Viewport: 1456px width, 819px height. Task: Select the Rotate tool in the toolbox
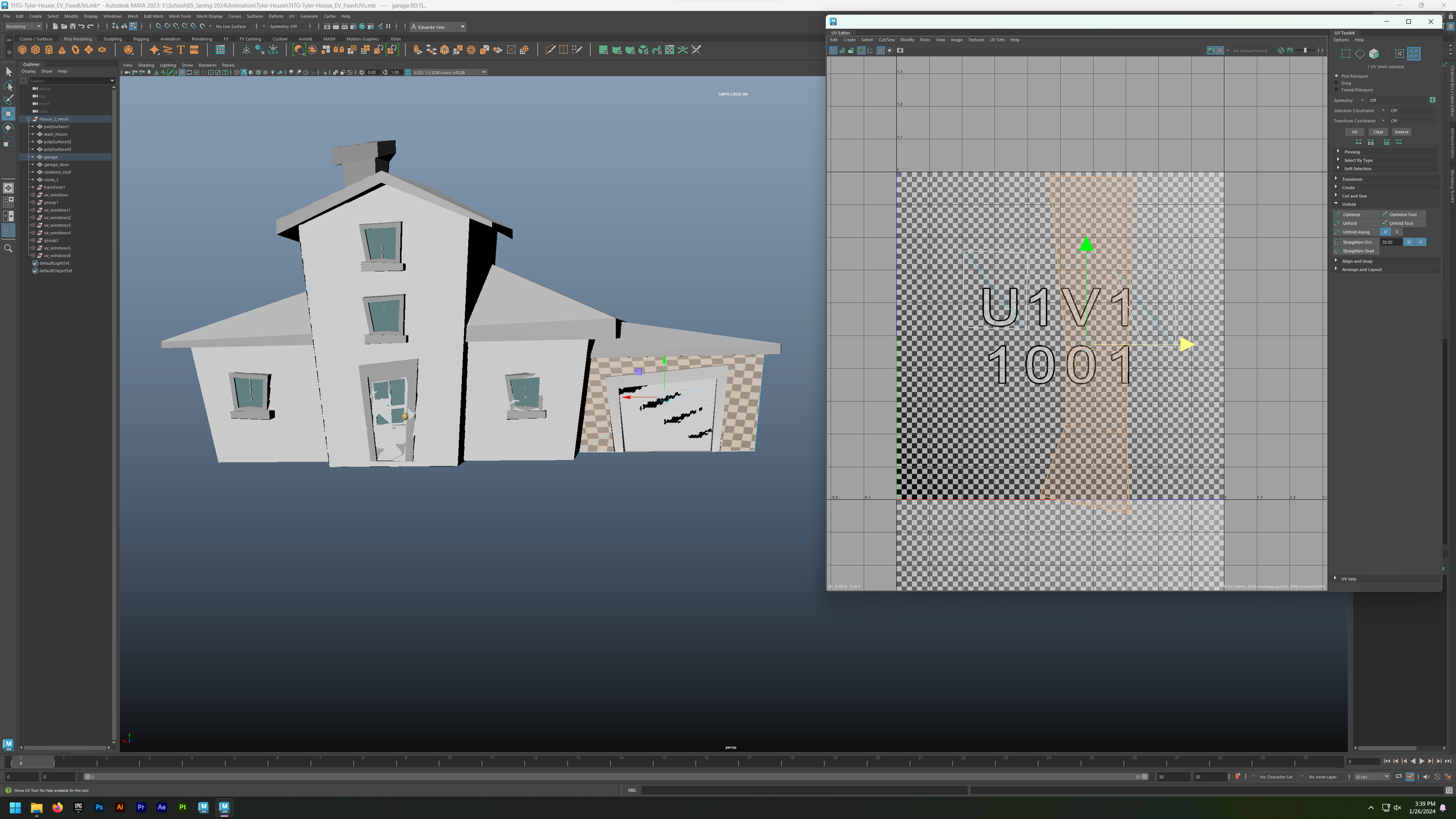(8, 128)
